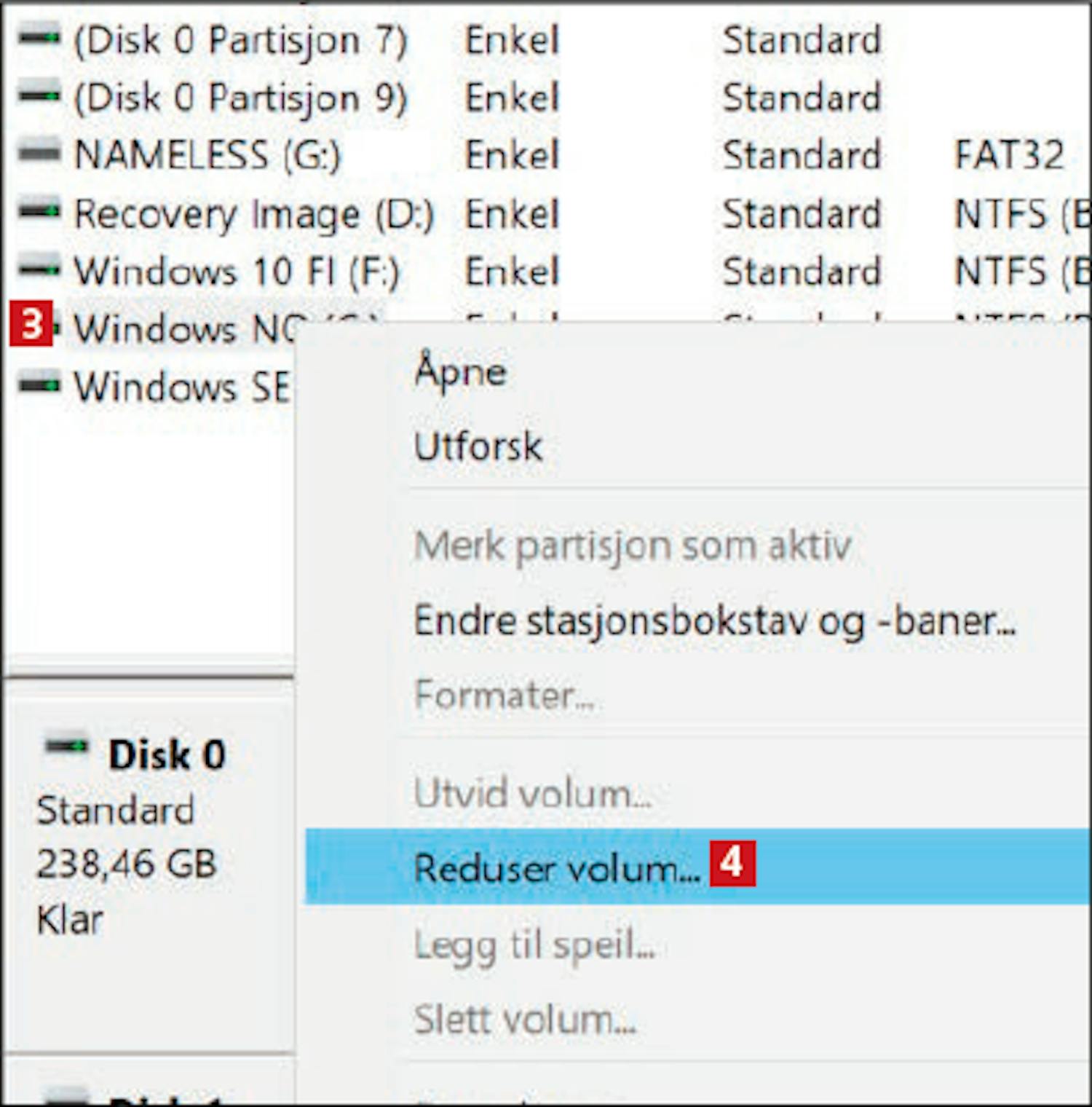Image resolution: width=1092 pixels, height=1107 pixels.
Task: Select the Recovery Image (D:) row name
Action: [254, 214]
